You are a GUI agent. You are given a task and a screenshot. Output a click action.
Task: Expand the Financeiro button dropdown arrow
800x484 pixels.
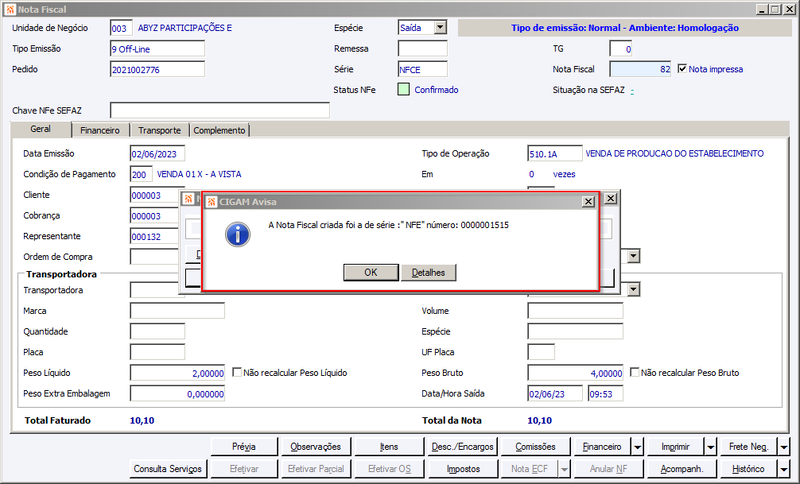(637, 447)
